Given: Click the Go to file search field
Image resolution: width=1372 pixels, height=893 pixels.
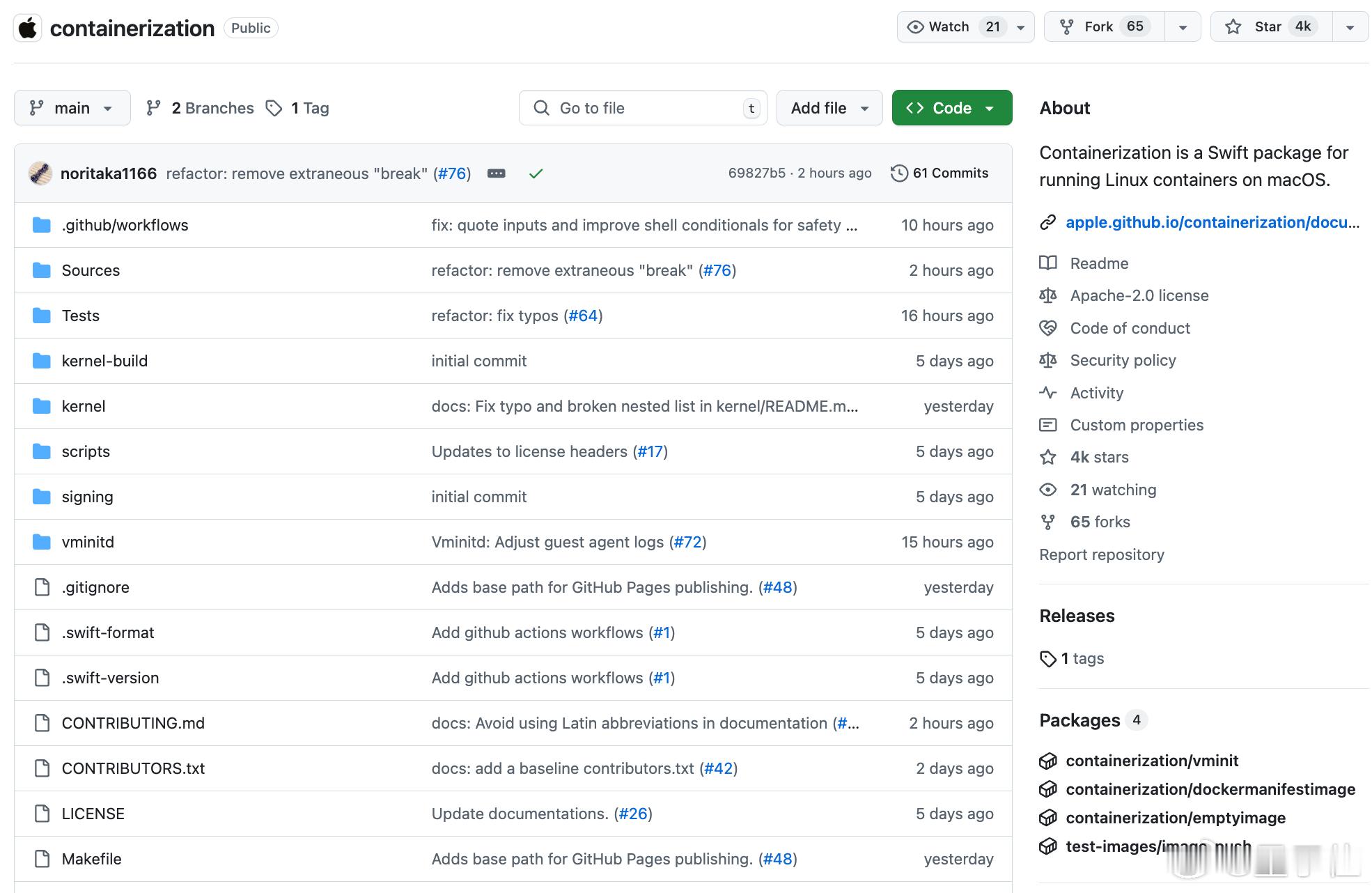Looking at the screenshot, I should pyautogui.click(x=643, y=108).
